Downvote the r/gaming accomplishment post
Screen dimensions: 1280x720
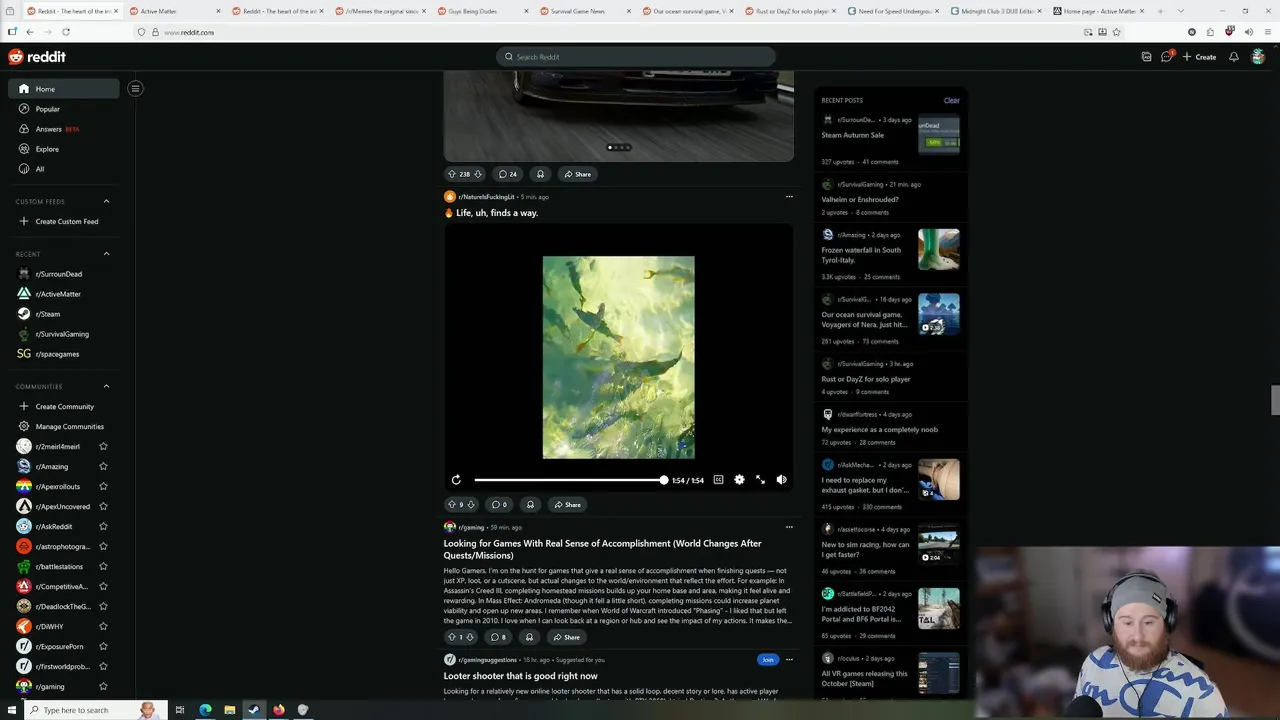(471, 637)
